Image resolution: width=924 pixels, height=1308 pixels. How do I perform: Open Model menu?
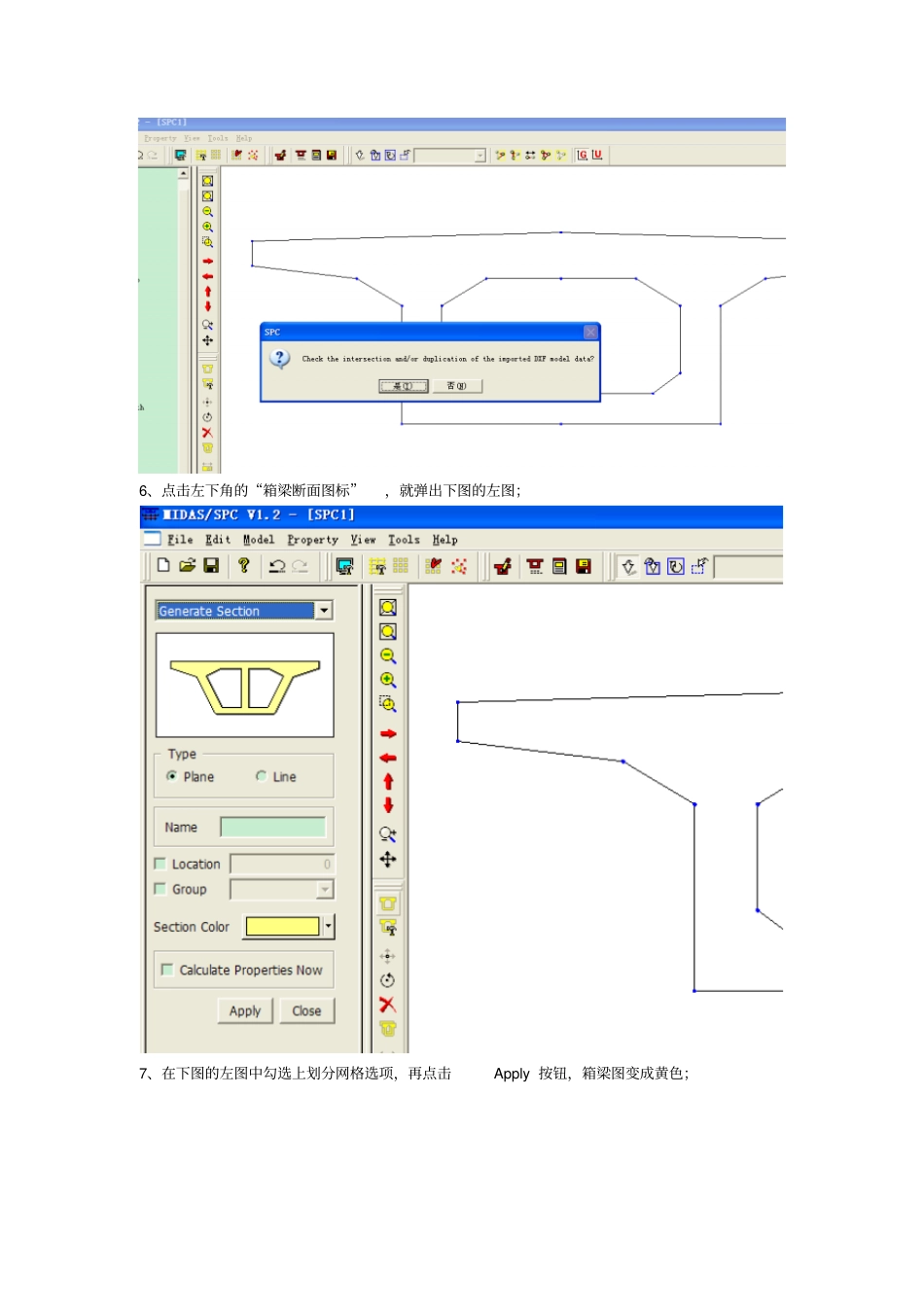[x=259, y=540]
